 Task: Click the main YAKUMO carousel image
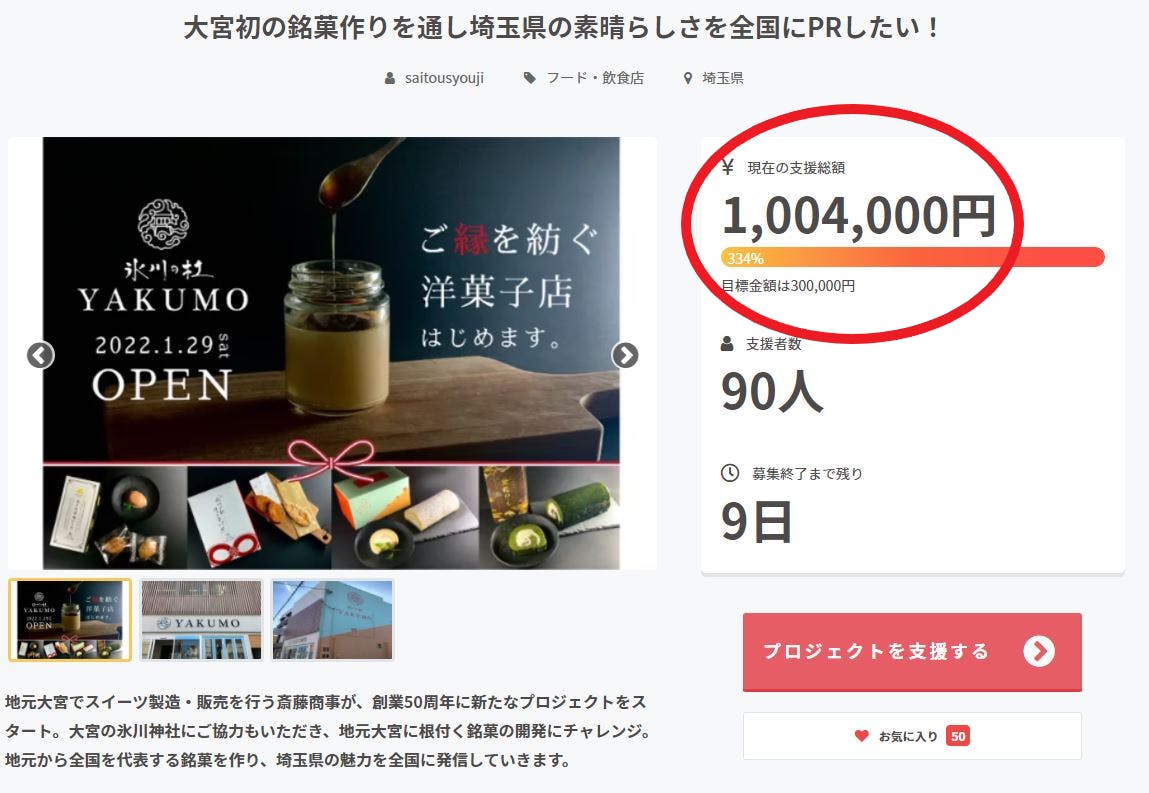click(331, 353)
